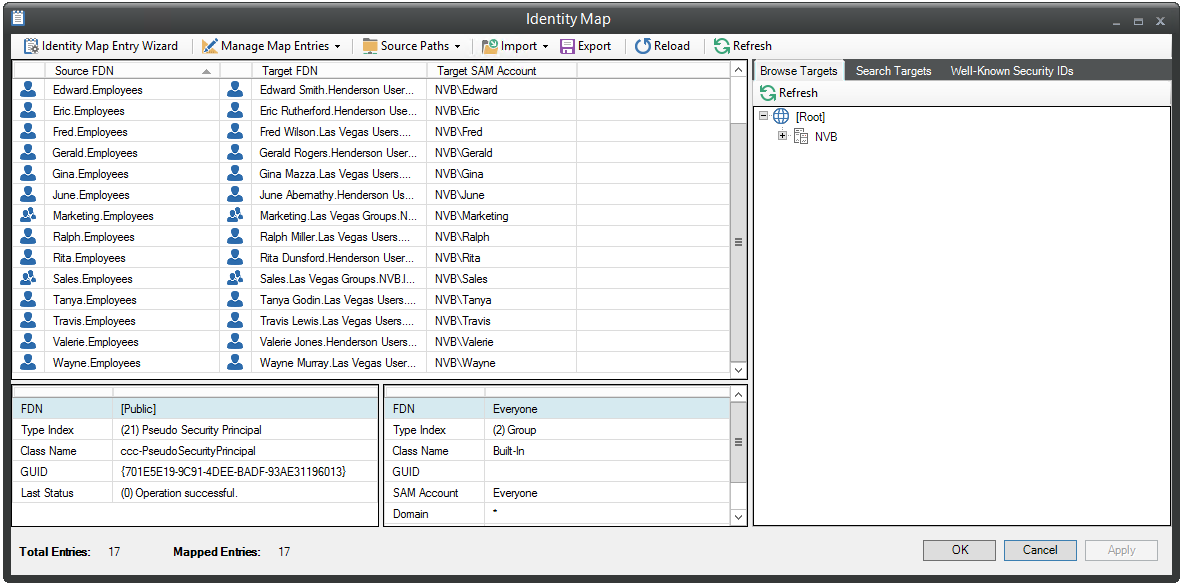The width and height of the screenshot is (1183, 586).
Task: Click the Built-In class name value
Action: click(508, 451)
